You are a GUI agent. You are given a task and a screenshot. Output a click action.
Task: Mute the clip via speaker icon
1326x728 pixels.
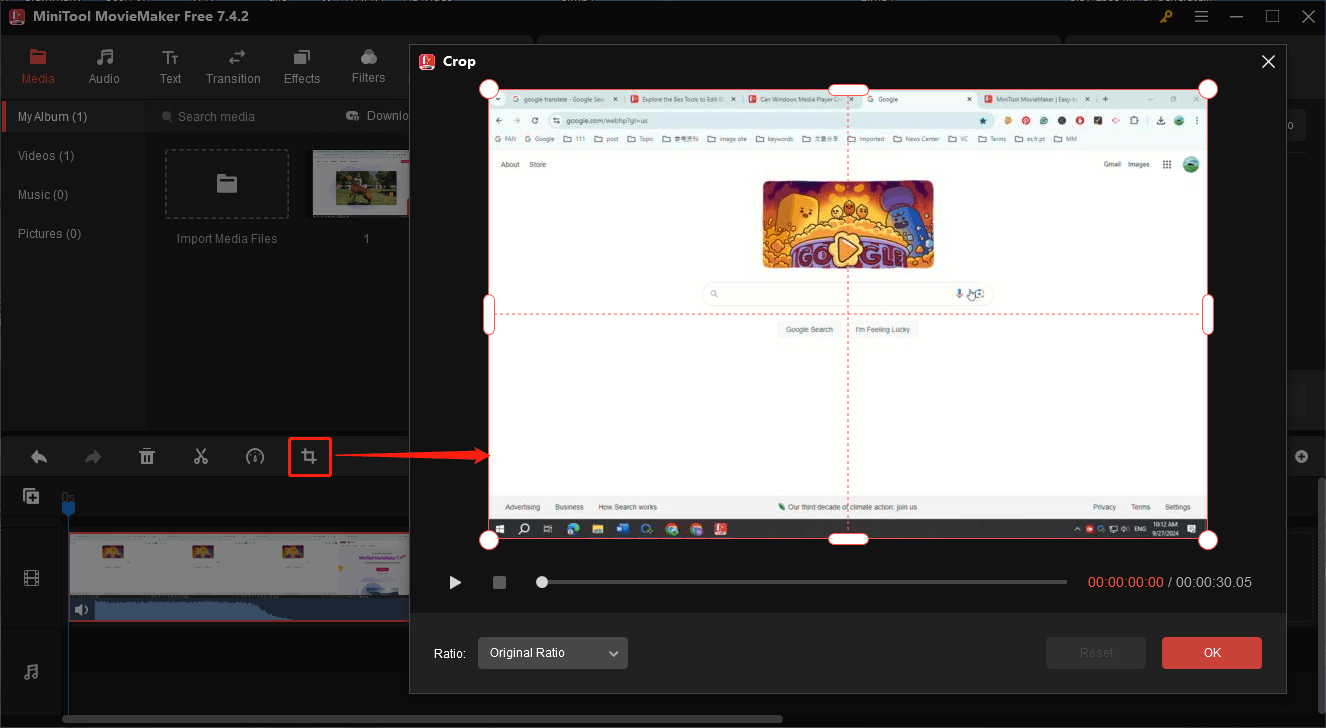pyautogui.click(x=82, y=609)
